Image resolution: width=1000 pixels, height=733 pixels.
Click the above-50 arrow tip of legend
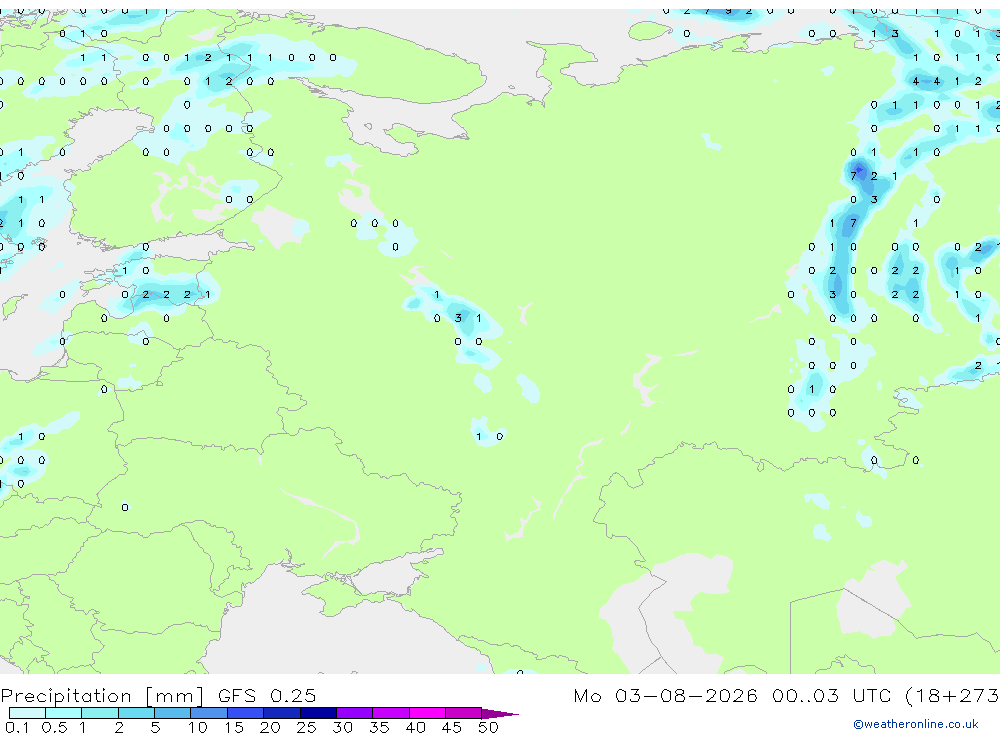click(x=500, y=714)
